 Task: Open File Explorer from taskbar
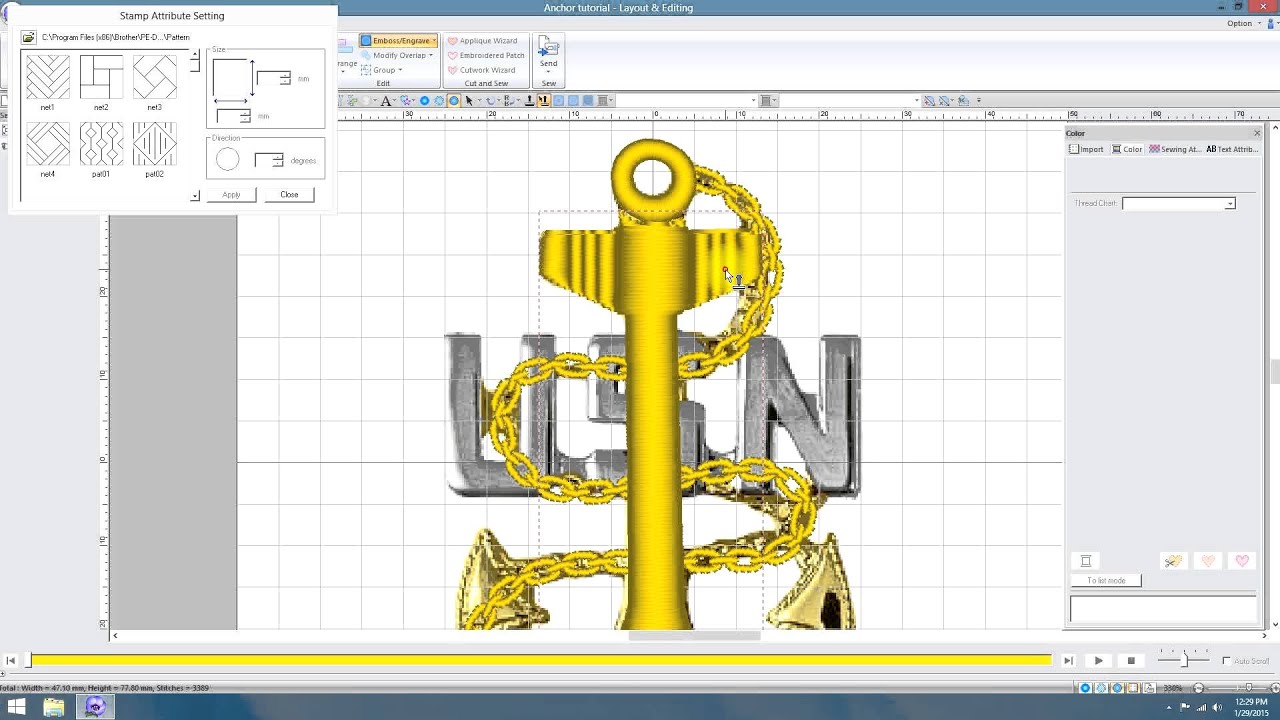point(54,707)
